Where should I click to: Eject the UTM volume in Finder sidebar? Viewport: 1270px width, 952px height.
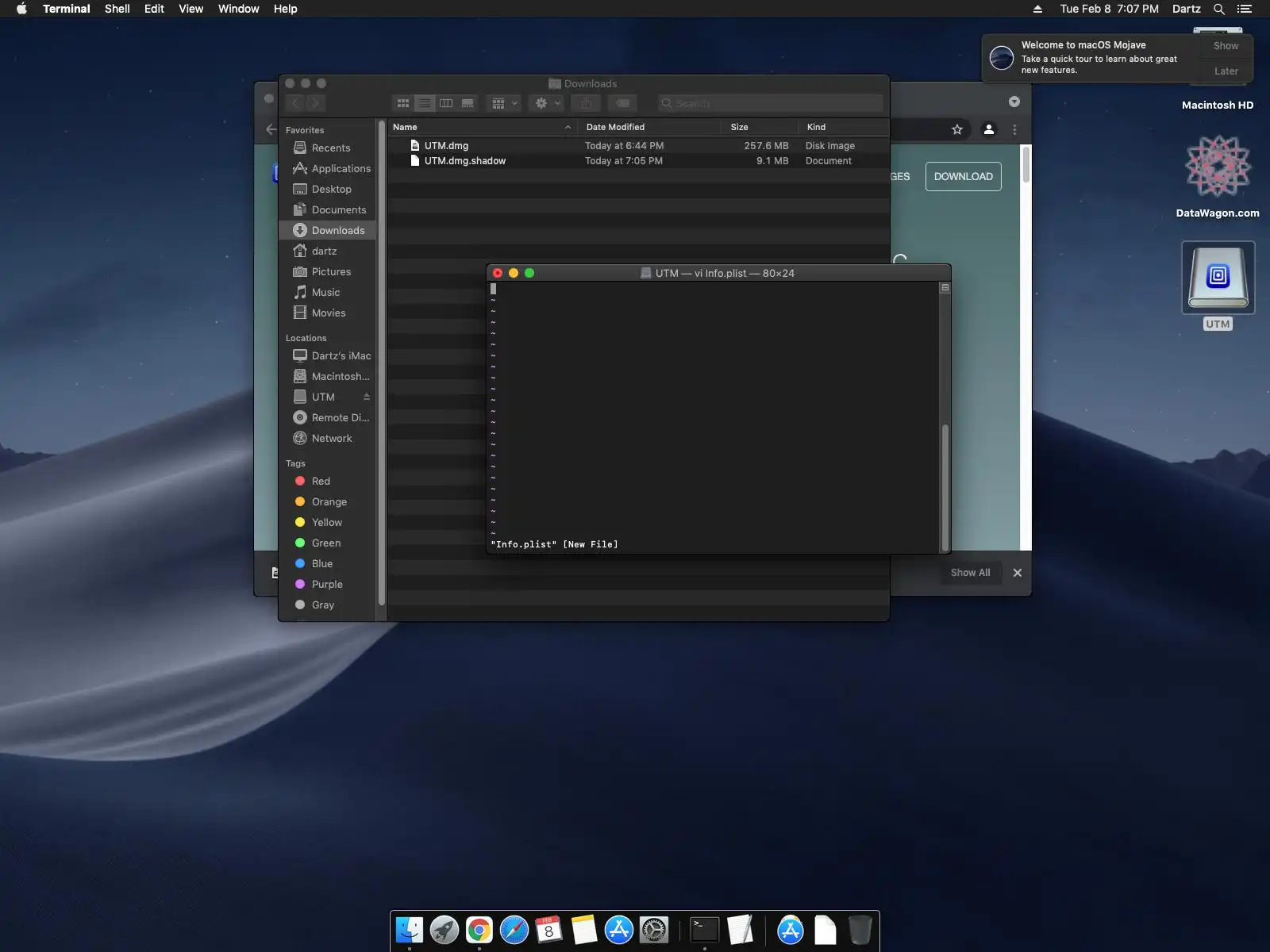tap(367, 397)
